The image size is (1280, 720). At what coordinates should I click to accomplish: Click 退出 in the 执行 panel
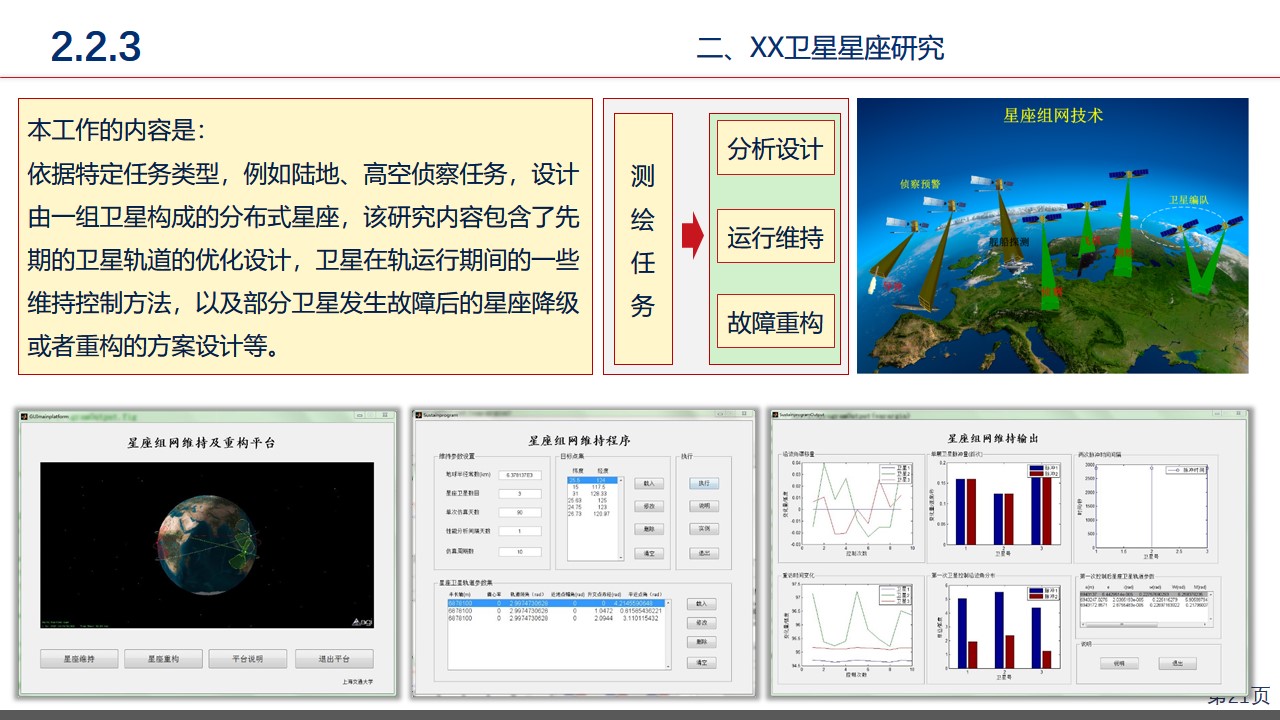703,552
